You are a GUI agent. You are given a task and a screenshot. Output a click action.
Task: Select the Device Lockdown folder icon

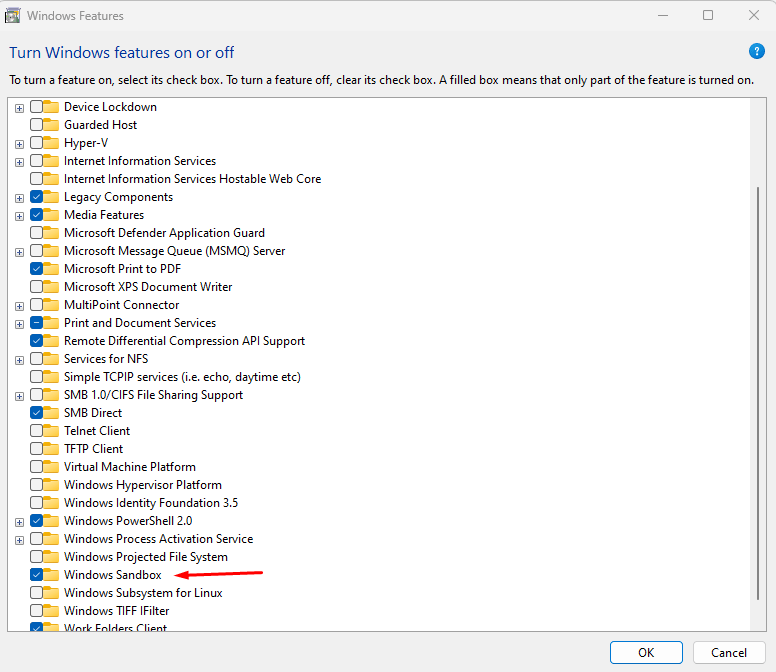coord(51,107)
